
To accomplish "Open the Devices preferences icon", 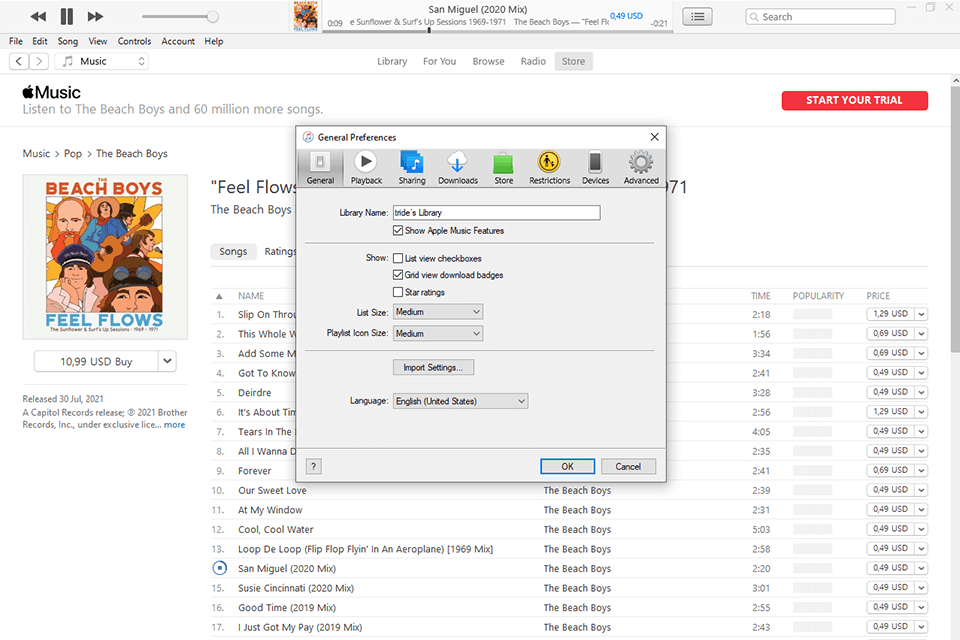I will [595, 167].
